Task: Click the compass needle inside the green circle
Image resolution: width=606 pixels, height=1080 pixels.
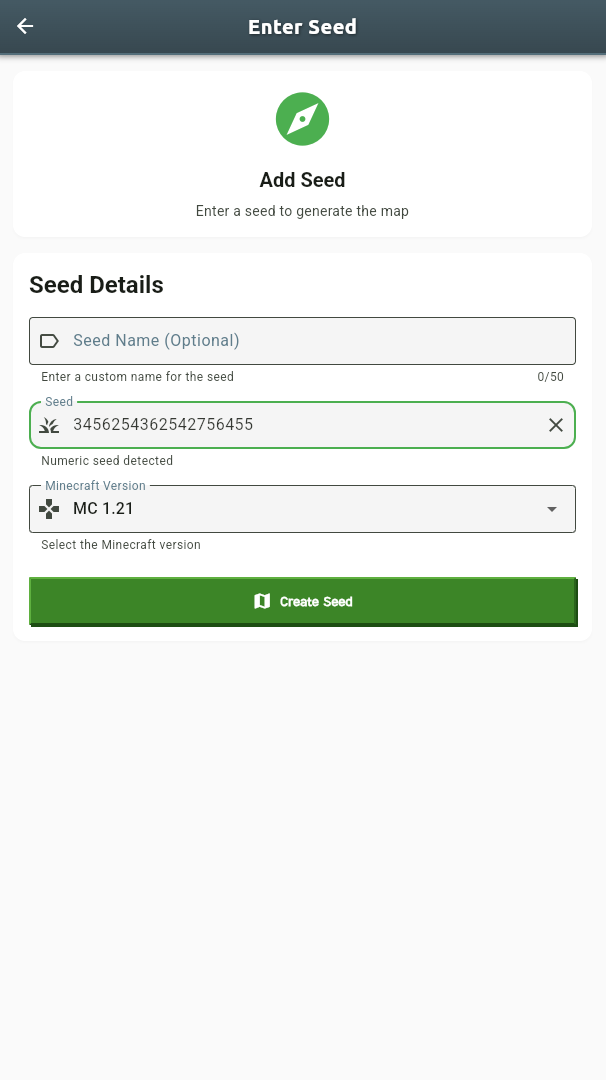Action: pos(302,119)
